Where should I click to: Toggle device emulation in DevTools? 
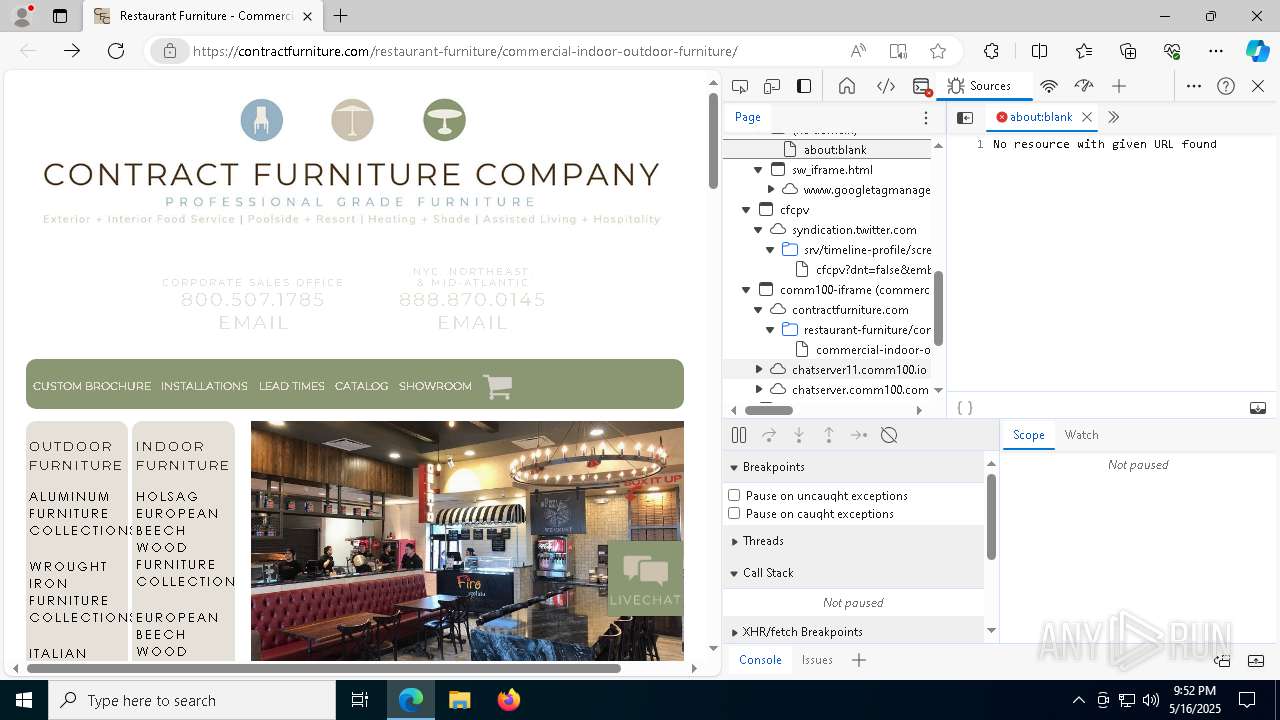[x=772, y=86]
